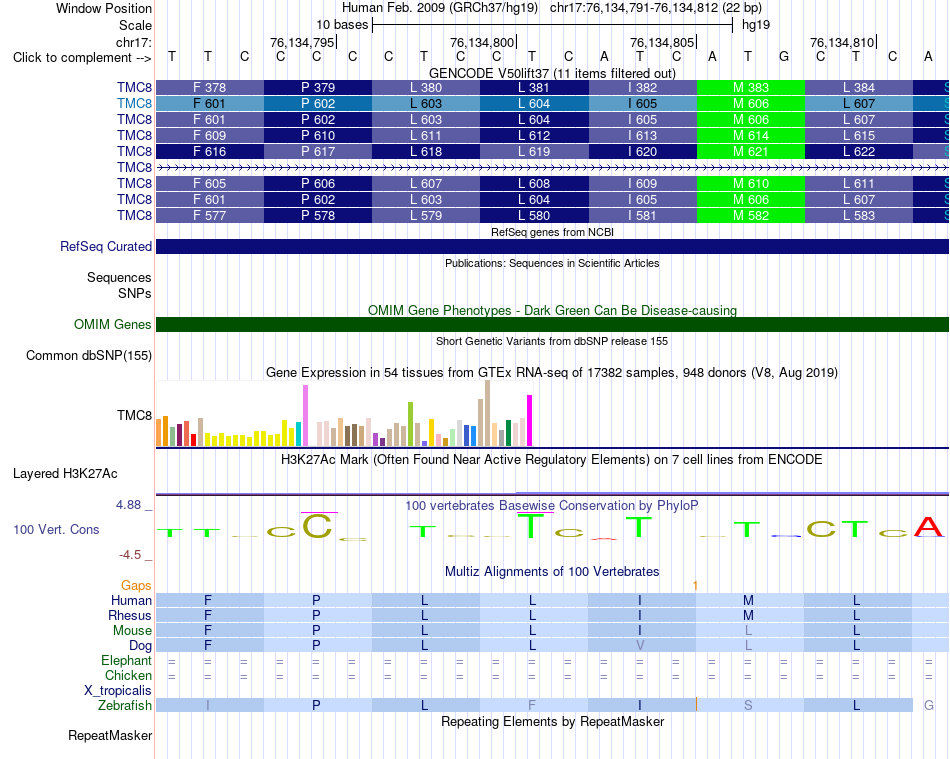Screen dimensions: 950x759
Task: Click the P 610 codon box
Action: (x=318, y=136)
